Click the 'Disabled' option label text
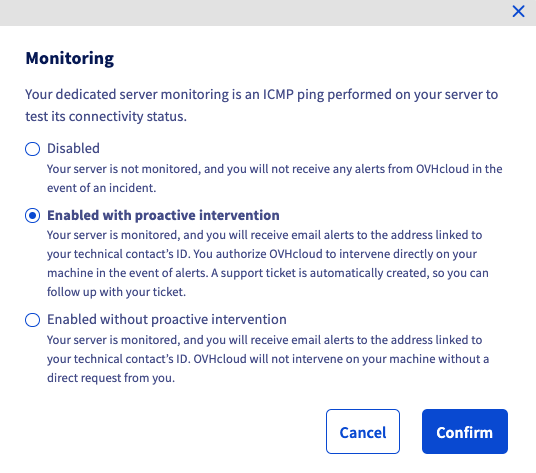 tap(73, 149)
